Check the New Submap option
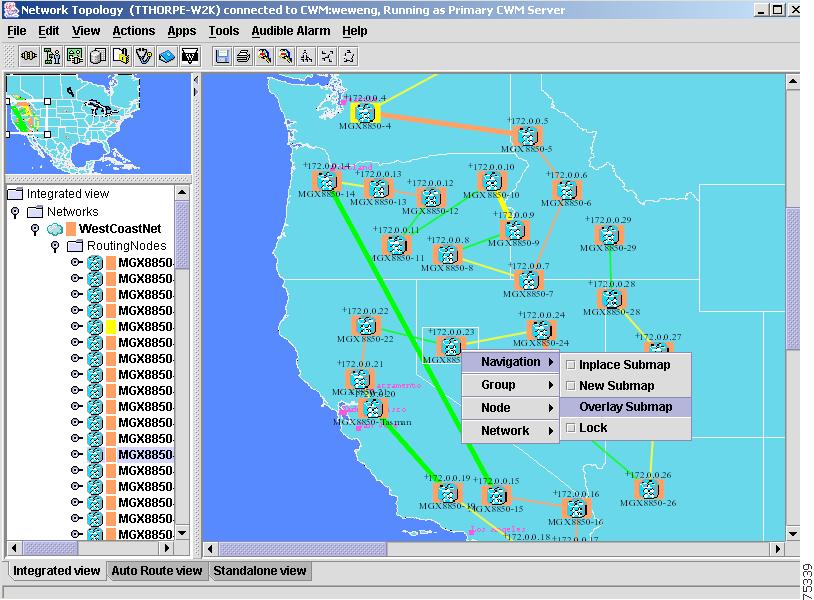 point(626,386)
